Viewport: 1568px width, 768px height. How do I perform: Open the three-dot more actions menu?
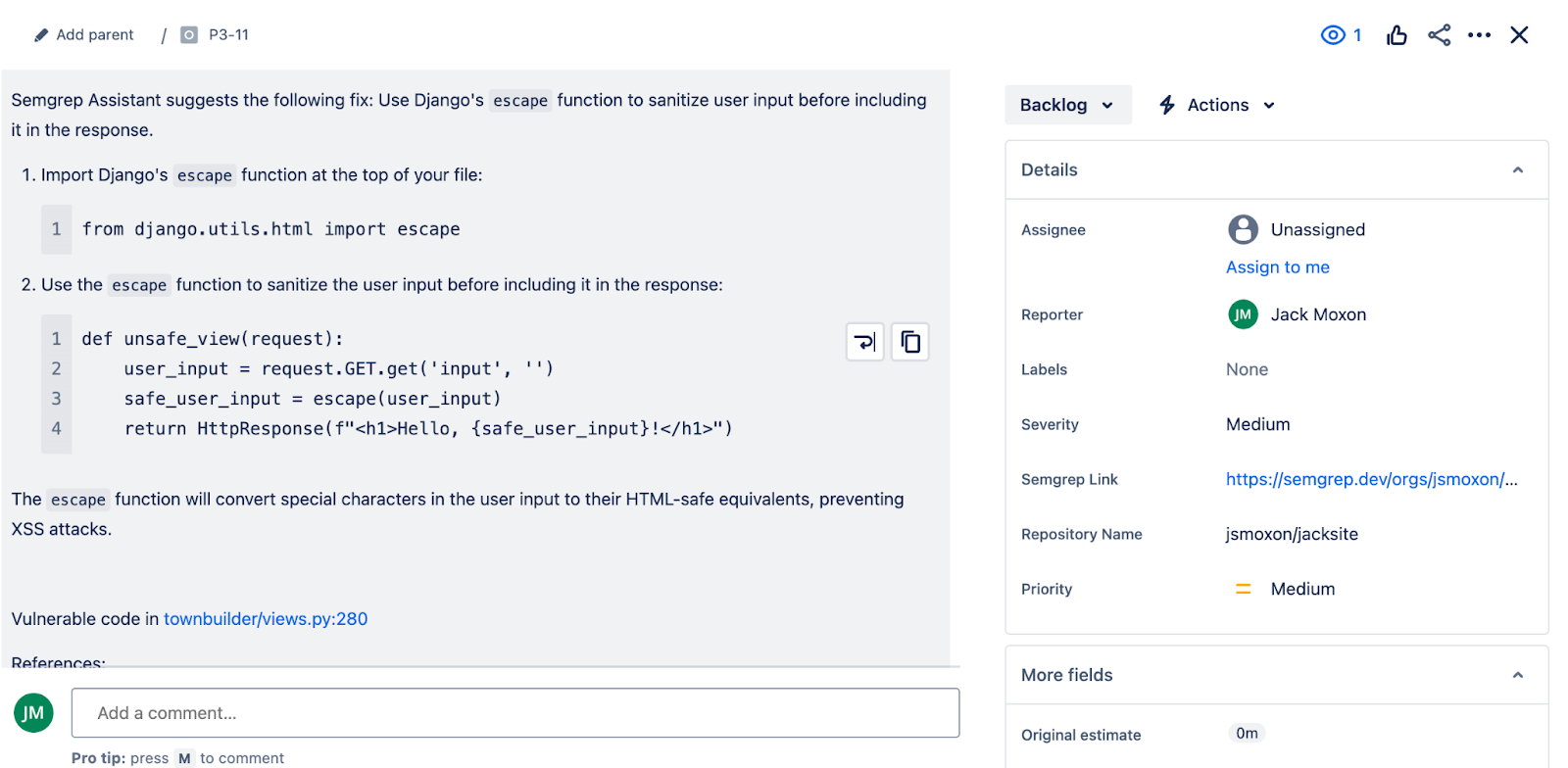[x=1479, y=35]
